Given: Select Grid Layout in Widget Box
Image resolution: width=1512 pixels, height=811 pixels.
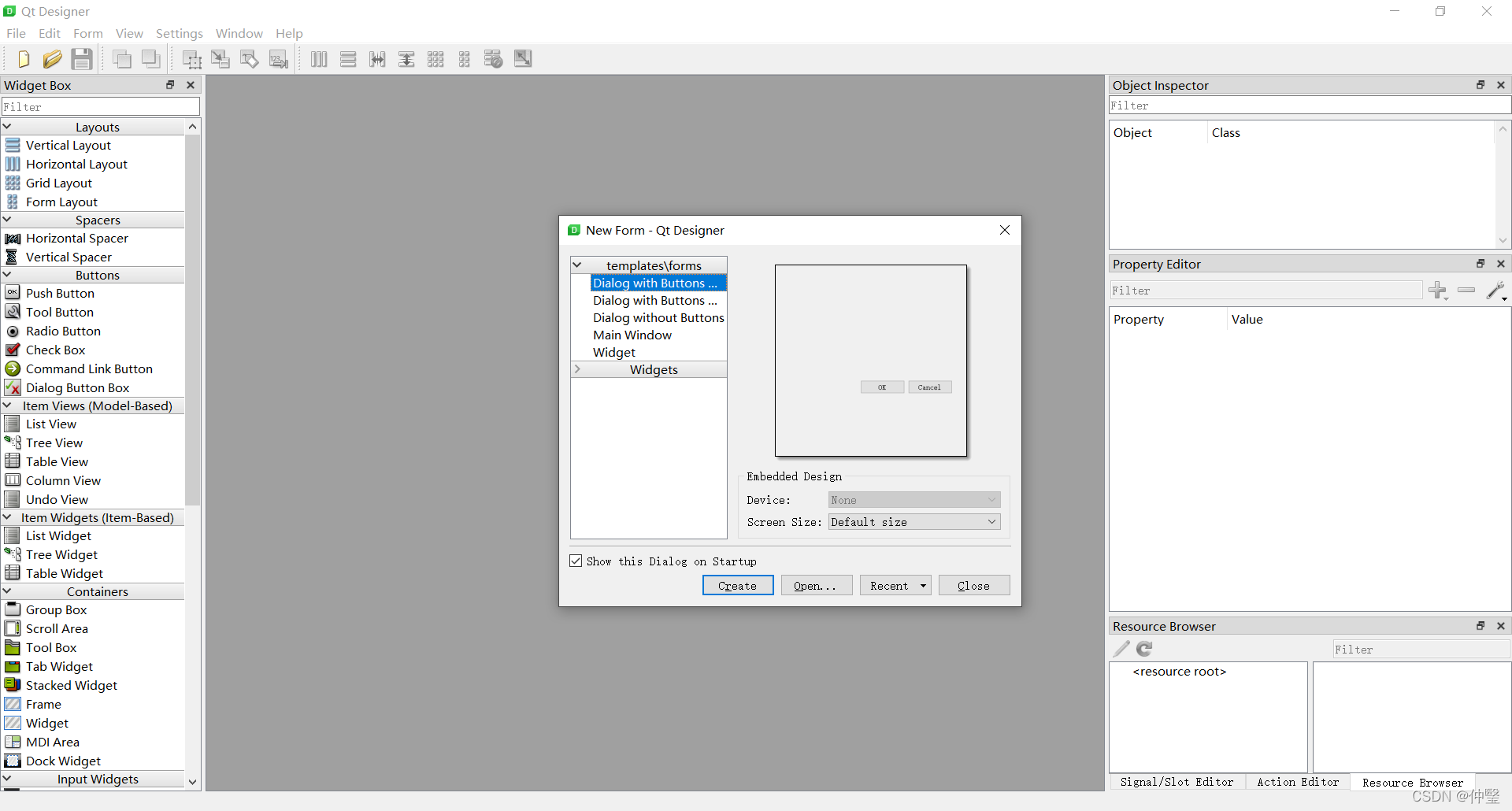Looking at the screenshot, I should point(59,183).
